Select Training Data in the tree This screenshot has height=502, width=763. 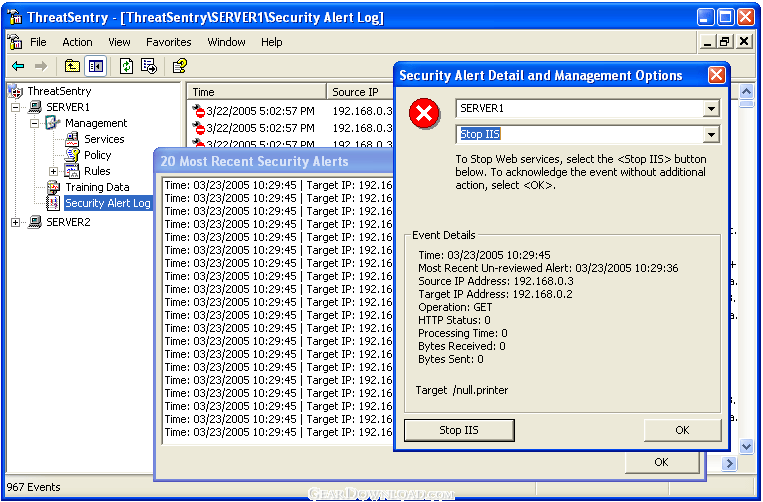[x=97, y=187]
